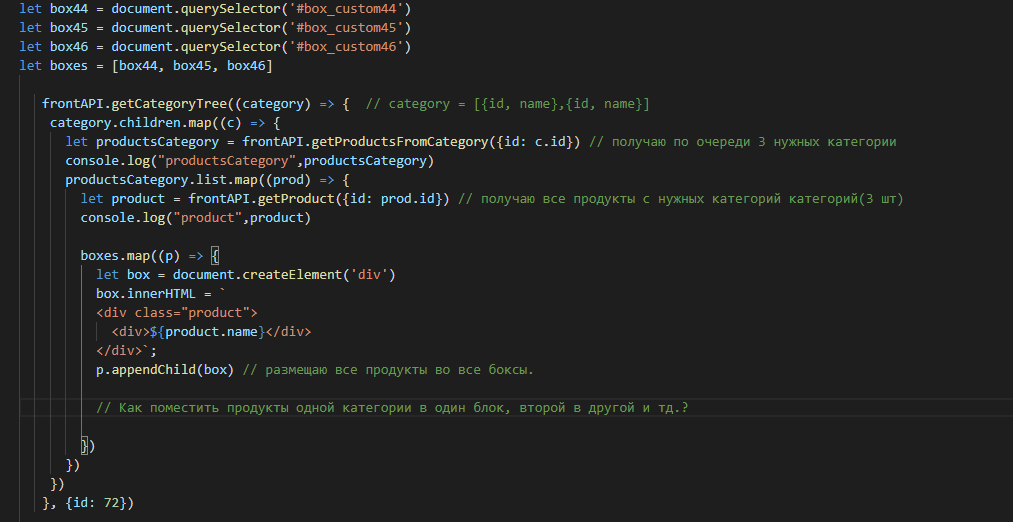This screenshot has height=522, width=1013.
Task: Click the console.log "productsCategory" line
Action: pyautogui.click(x=249, y=161)
